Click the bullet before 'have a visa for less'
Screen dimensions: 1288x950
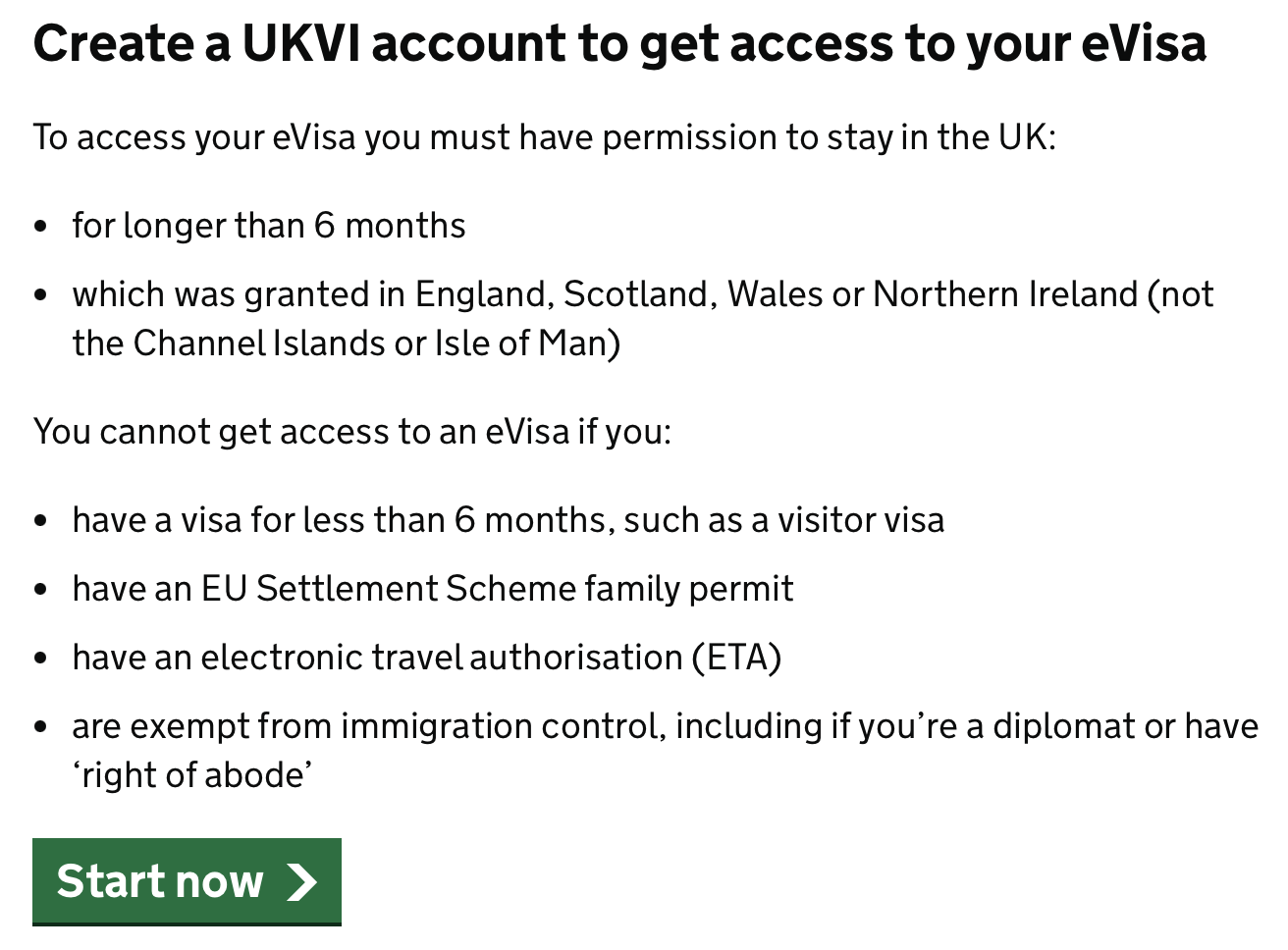[x=40, y=521]
